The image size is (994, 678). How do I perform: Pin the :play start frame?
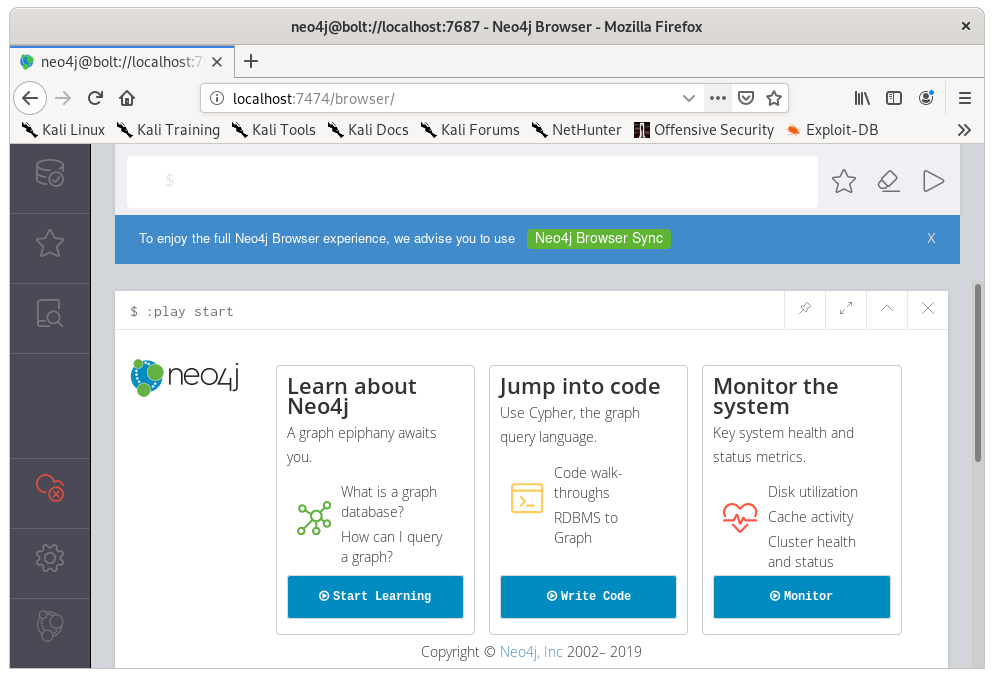(804, 309)
